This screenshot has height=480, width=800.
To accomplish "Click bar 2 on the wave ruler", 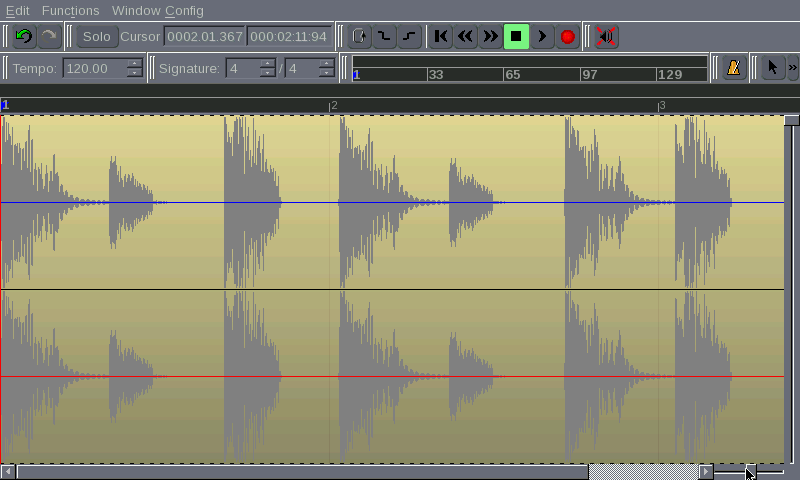I will (334, 106).
